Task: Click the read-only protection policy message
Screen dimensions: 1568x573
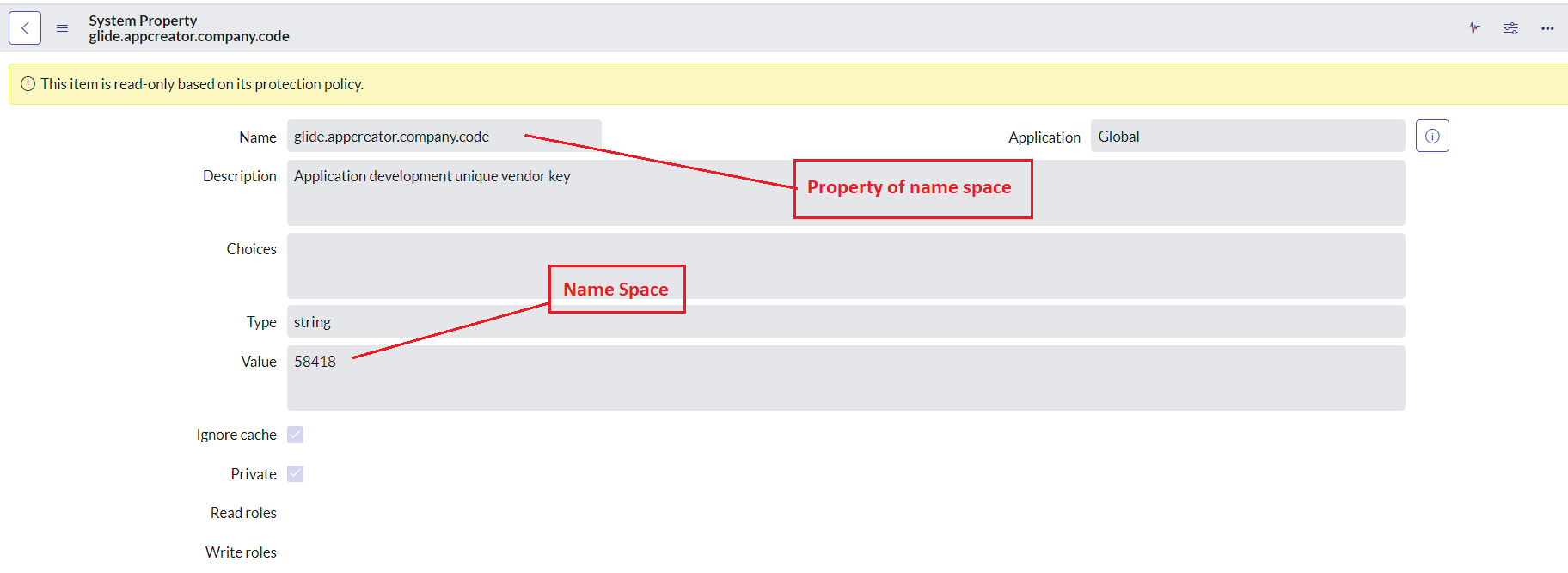Action: click(202, 84)
